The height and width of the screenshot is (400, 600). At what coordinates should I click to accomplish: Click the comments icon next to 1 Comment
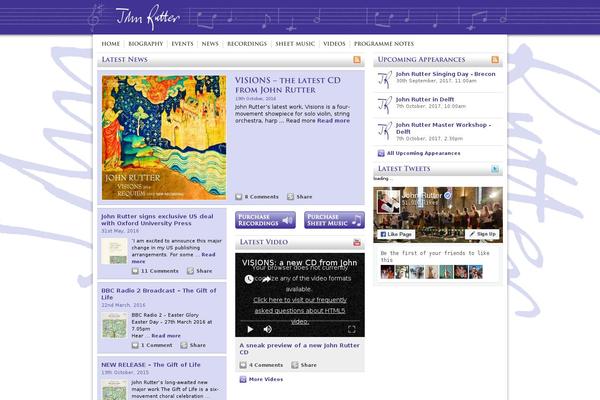(135, 345)
